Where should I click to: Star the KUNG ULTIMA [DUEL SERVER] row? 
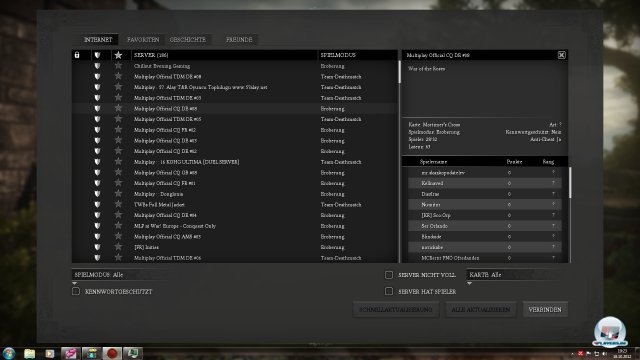118,162
